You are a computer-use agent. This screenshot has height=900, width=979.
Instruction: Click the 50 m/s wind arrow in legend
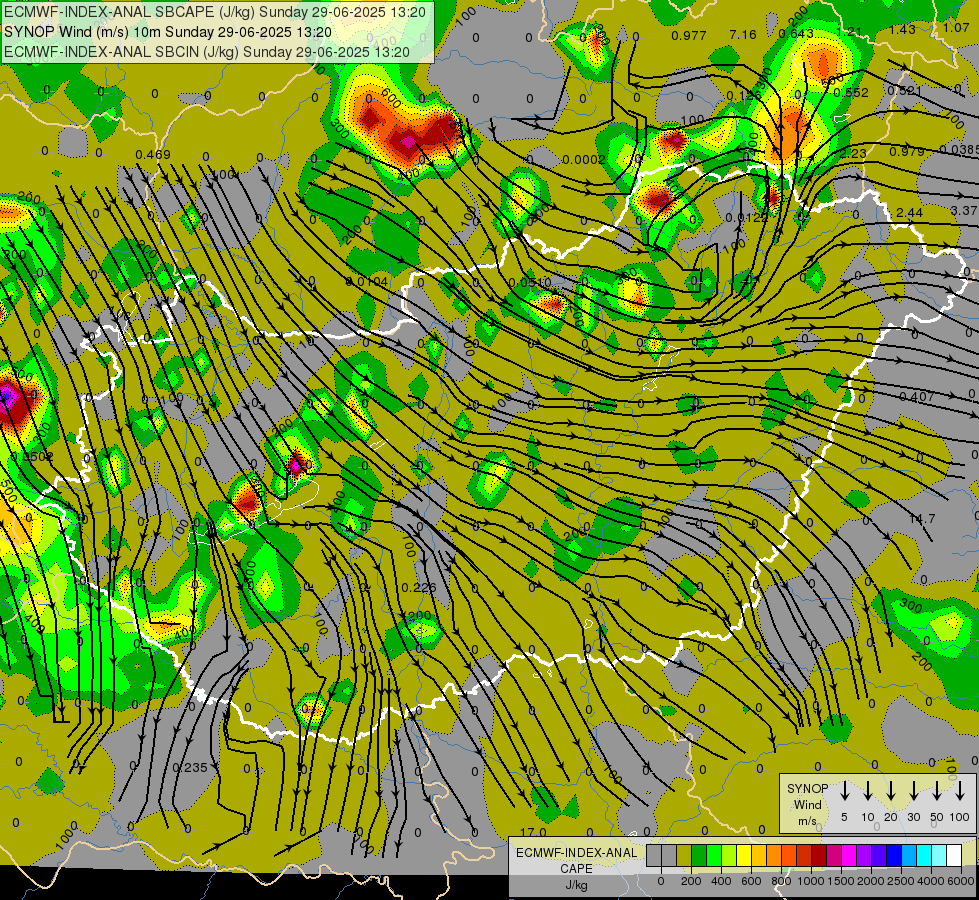(937, 791)
